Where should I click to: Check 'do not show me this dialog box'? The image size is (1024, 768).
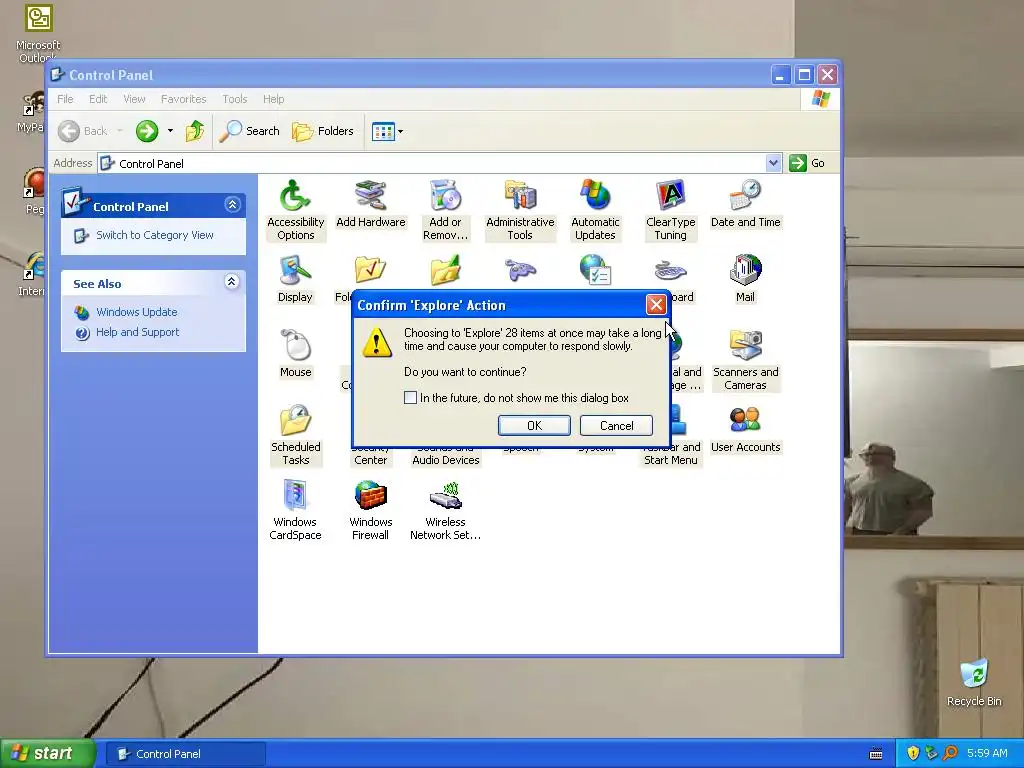tap(410, 398)
